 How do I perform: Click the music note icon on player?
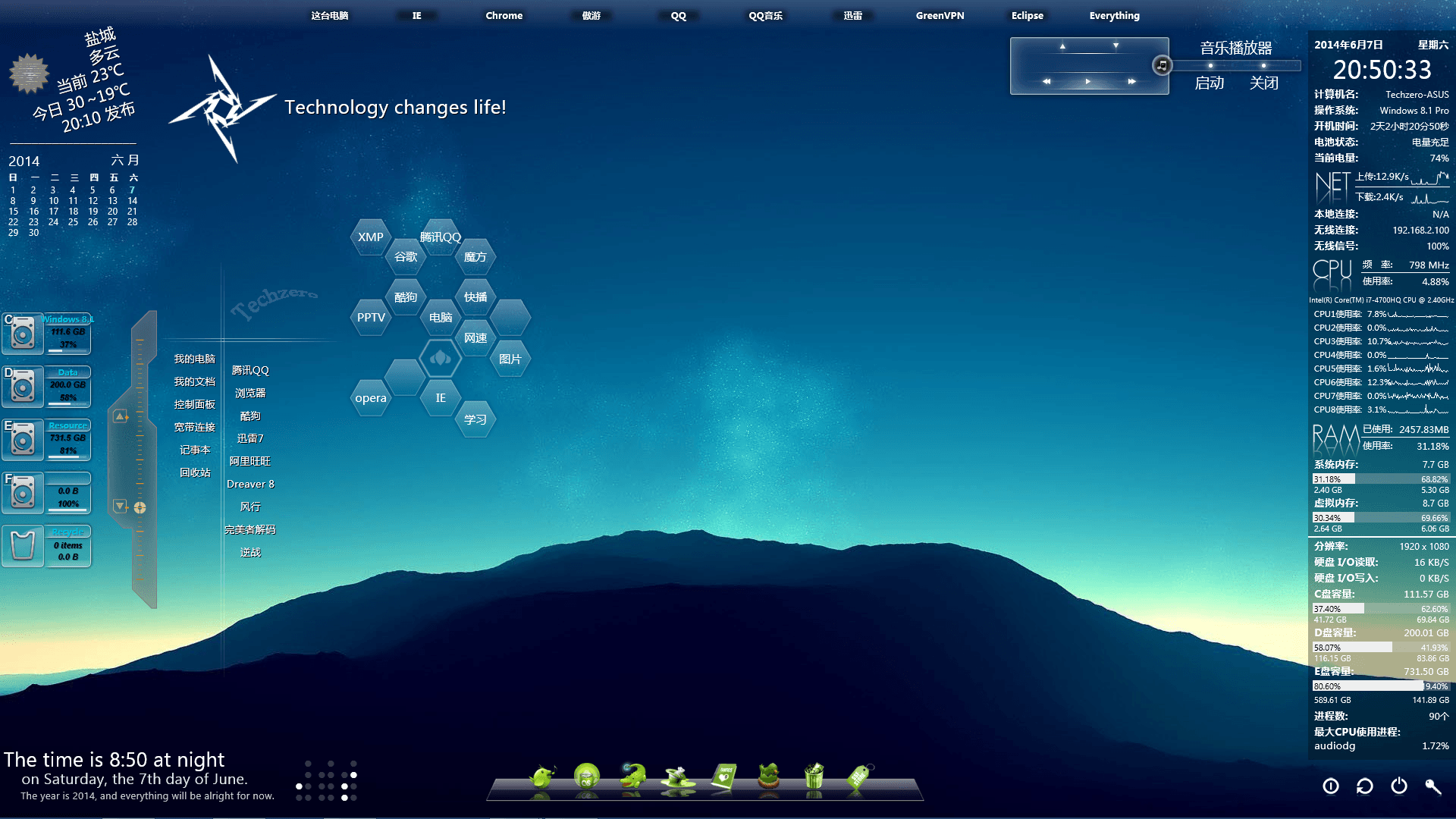1162,65
